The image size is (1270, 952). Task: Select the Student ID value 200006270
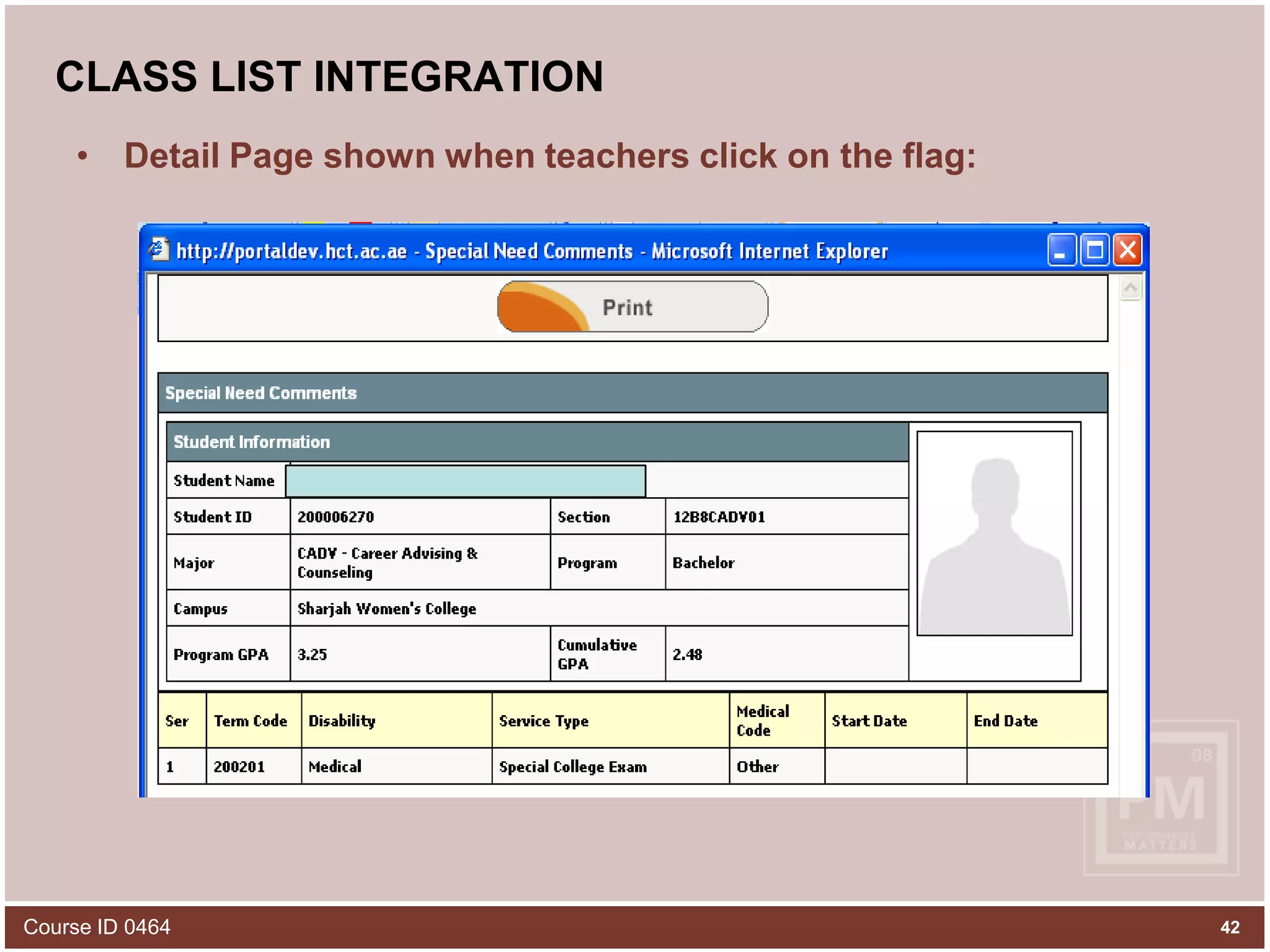point(335,517)
